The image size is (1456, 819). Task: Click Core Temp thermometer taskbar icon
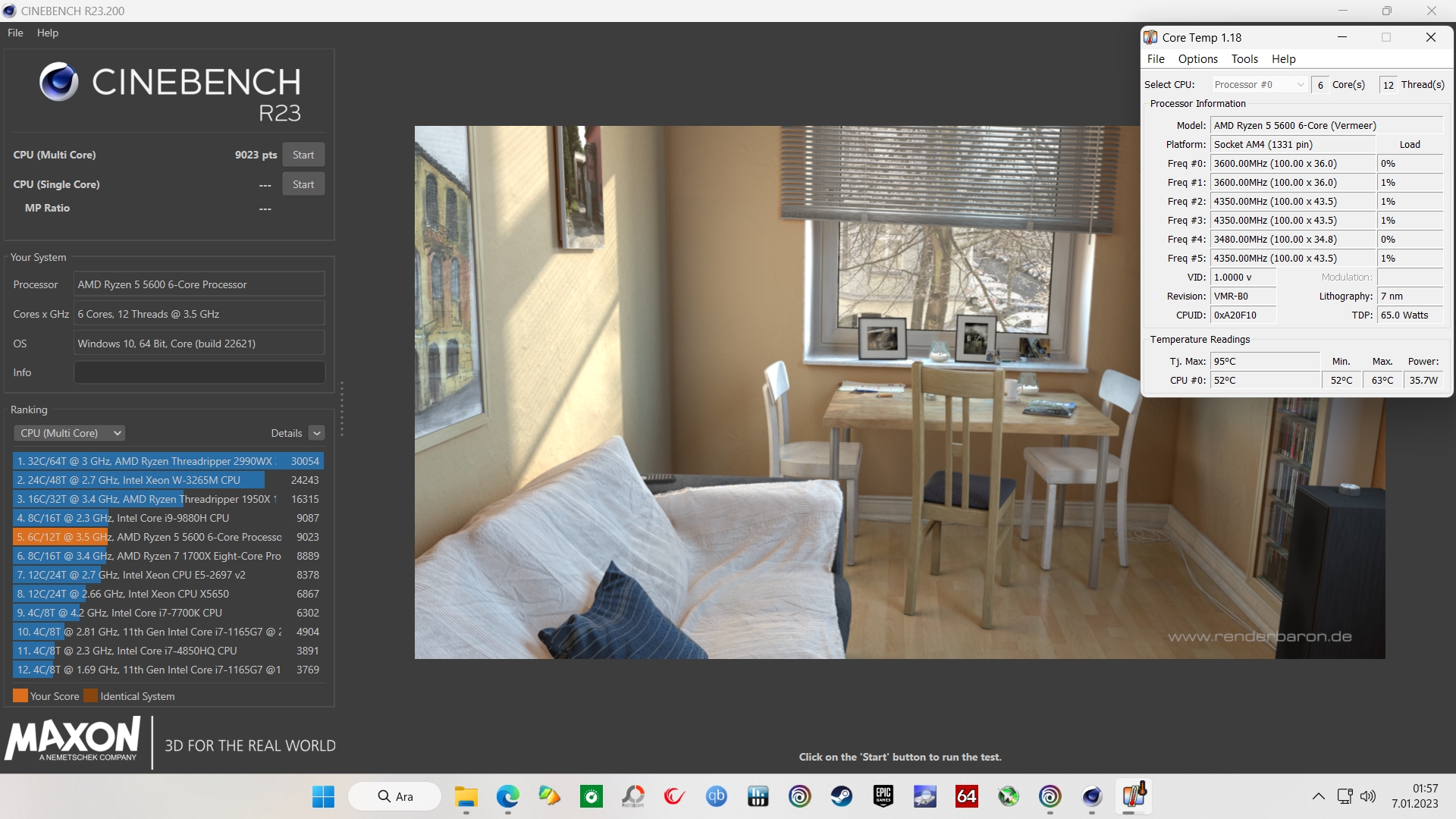[1133, 796]
